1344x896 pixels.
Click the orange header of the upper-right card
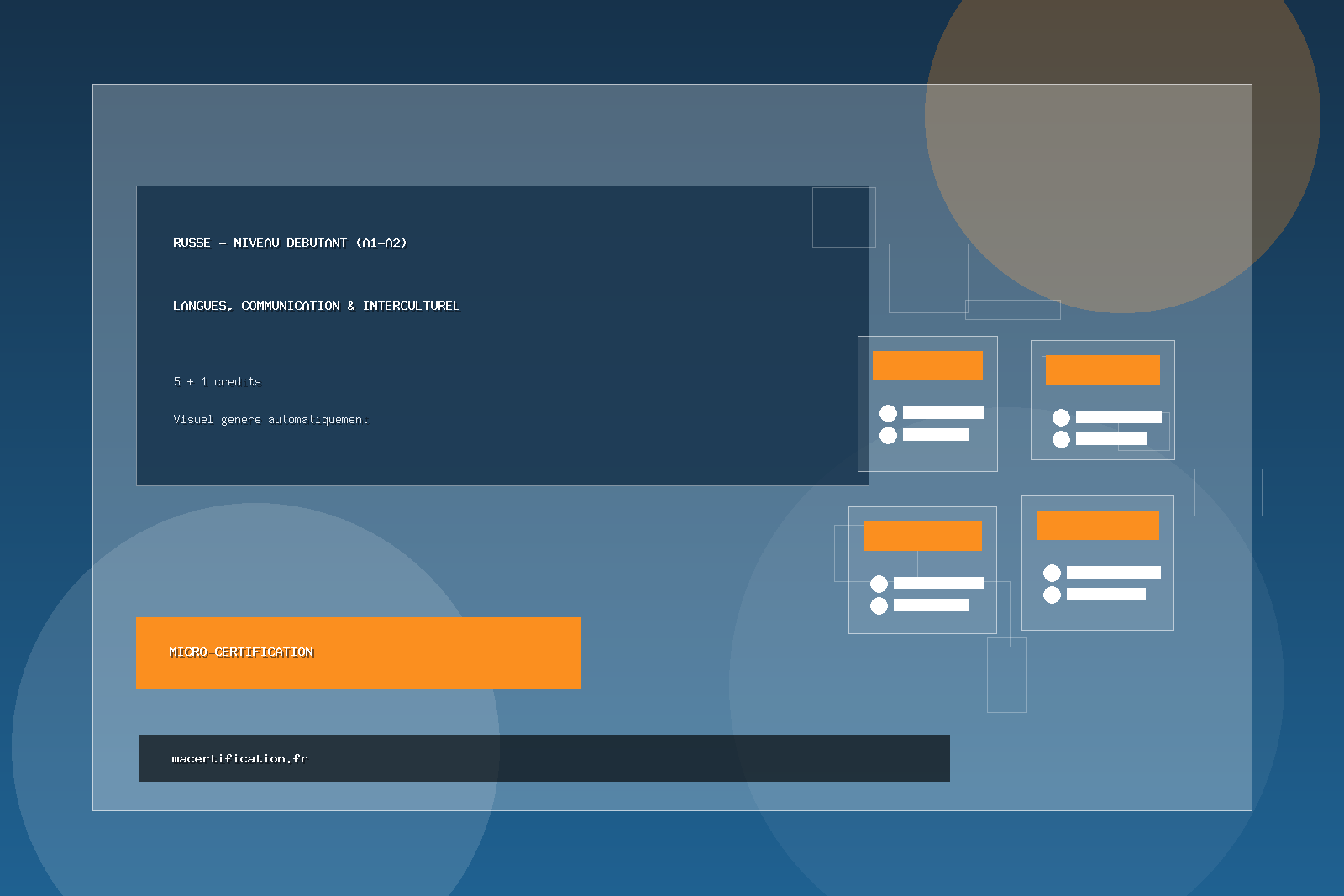1102,369
